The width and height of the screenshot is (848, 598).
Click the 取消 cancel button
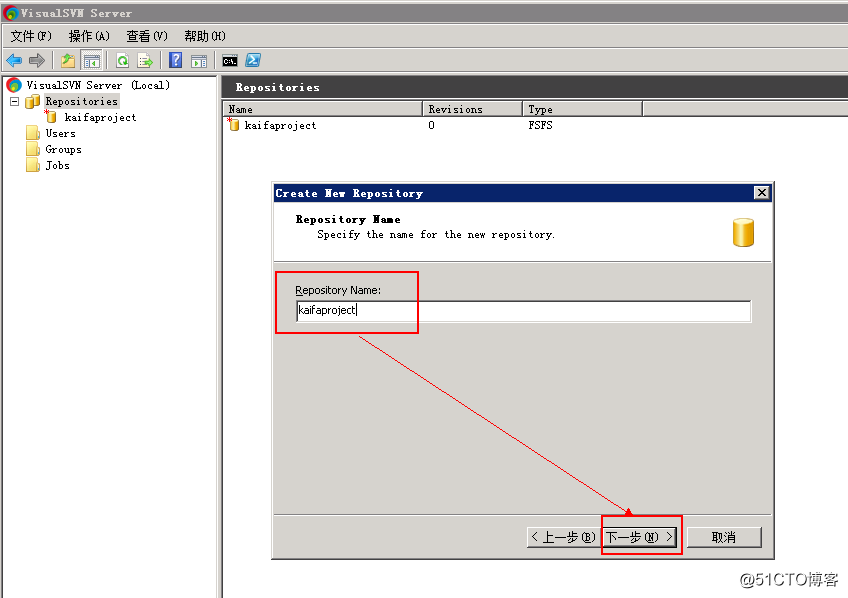pyautogui.click(x=724, y=537)
